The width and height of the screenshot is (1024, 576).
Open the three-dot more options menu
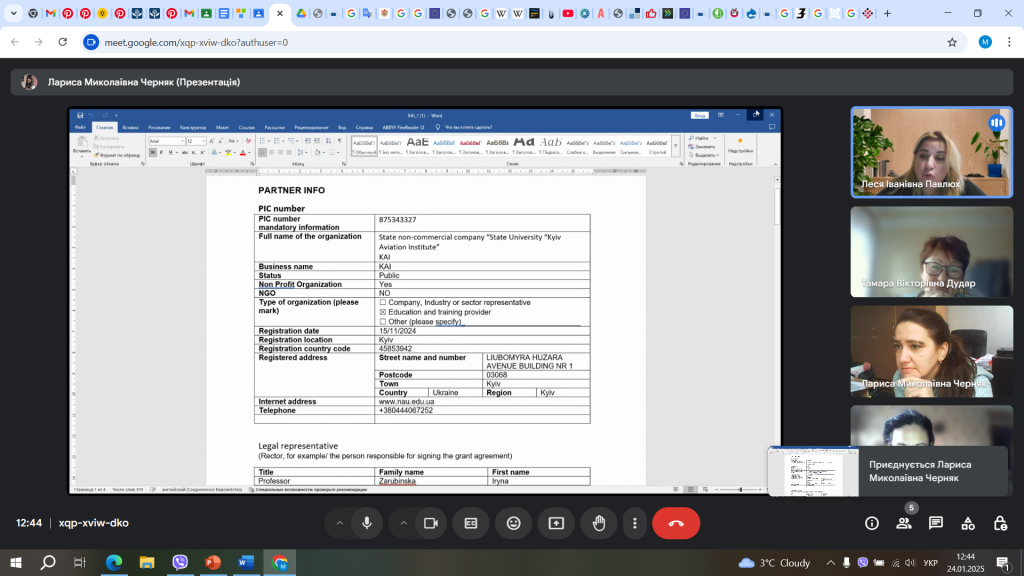(634, 523)
